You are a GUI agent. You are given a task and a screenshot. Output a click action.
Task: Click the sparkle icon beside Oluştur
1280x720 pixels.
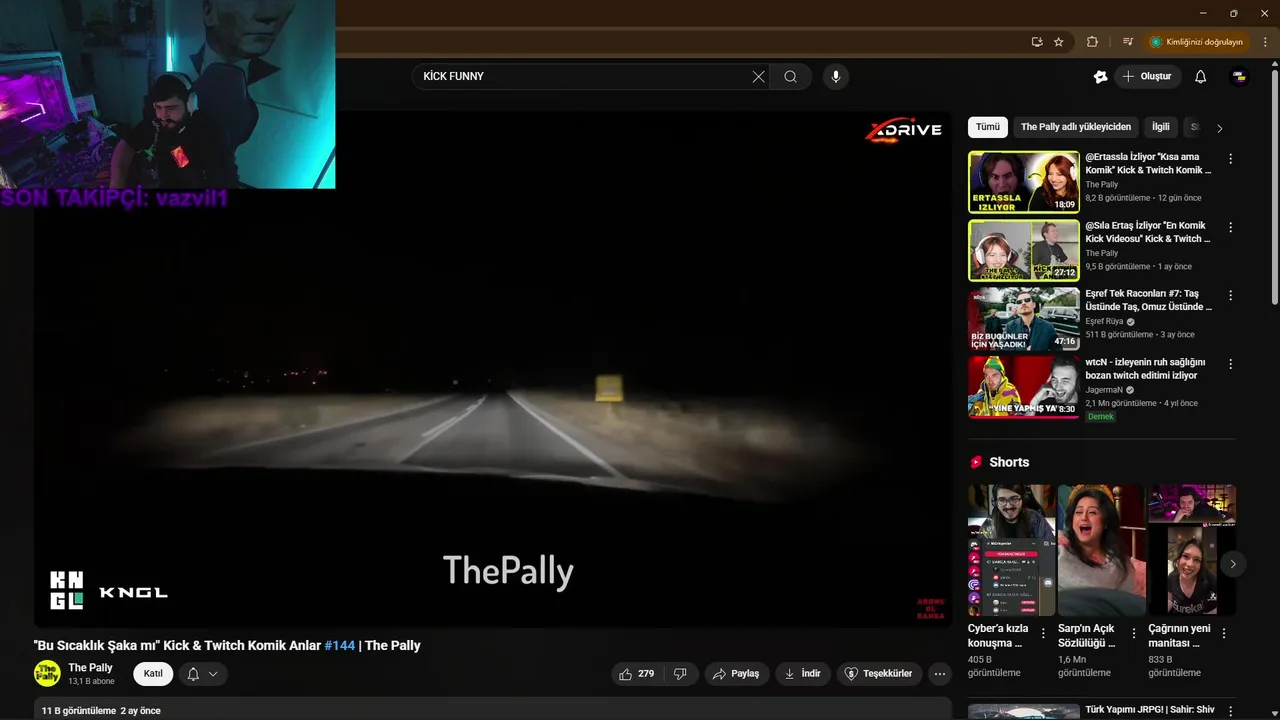click(1101, 77)
